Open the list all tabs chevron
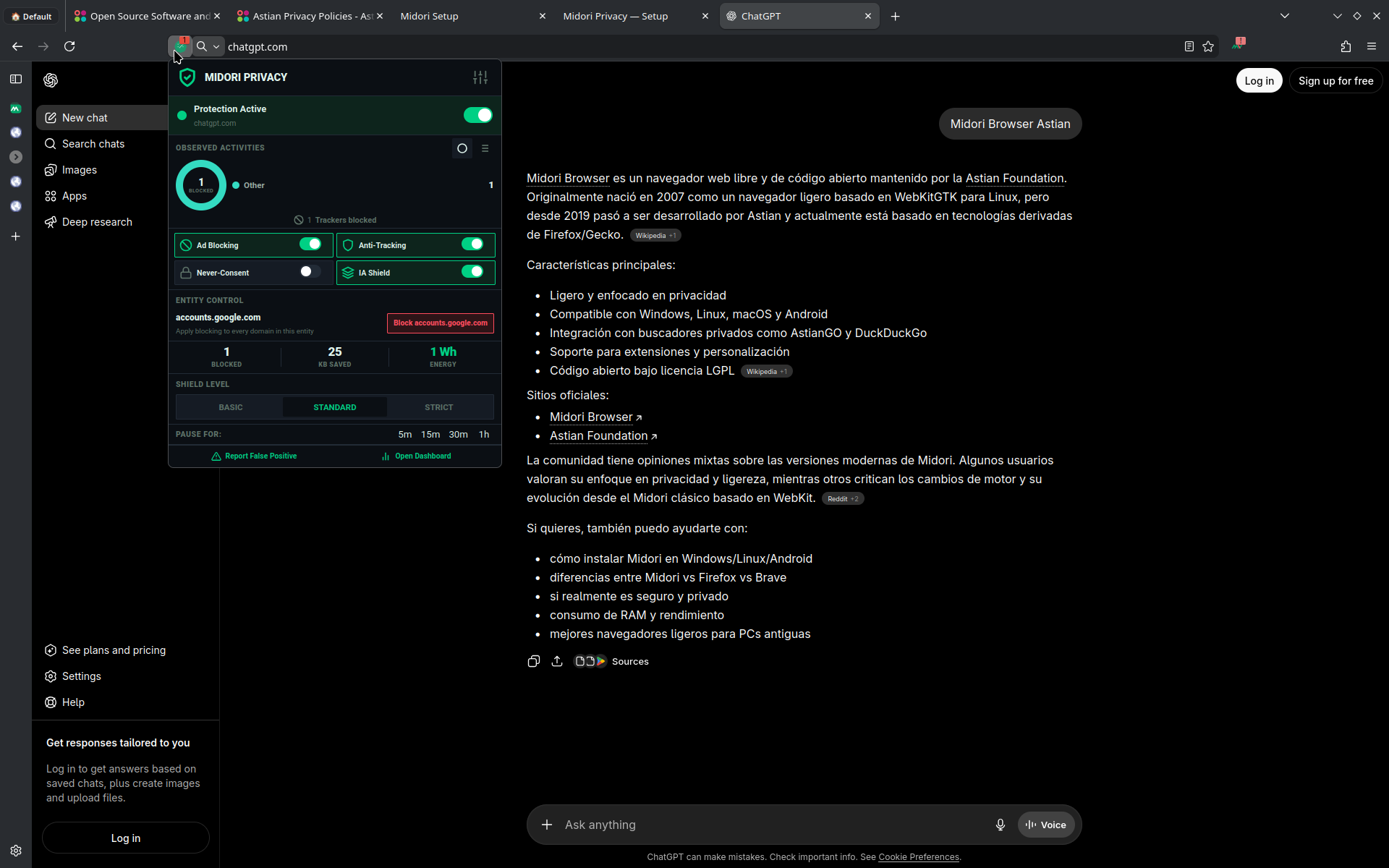The image size is (1389, 868). point(1285,16)
